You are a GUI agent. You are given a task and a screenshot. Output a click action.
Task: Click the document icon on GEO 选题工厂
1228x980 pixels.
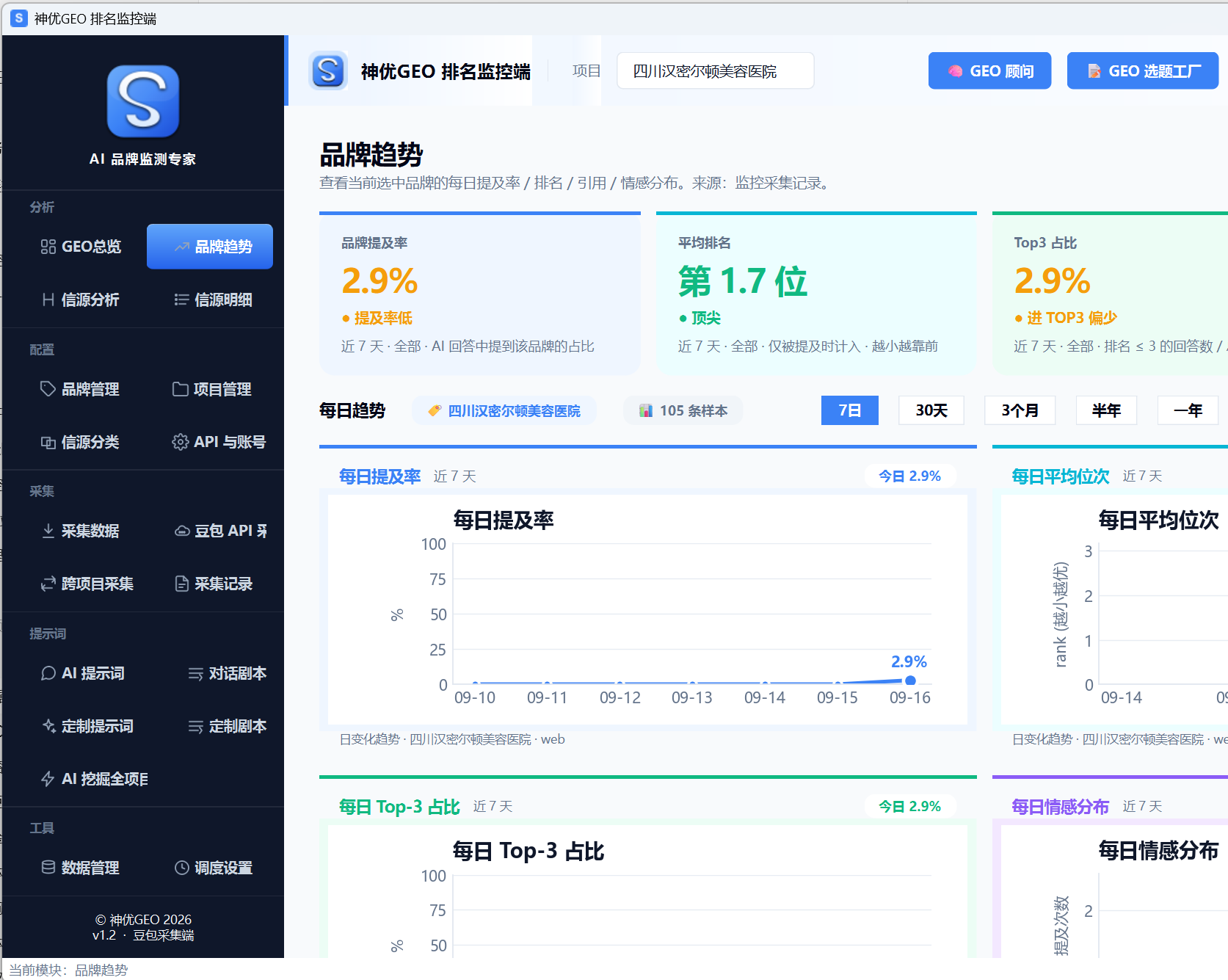1094,71
